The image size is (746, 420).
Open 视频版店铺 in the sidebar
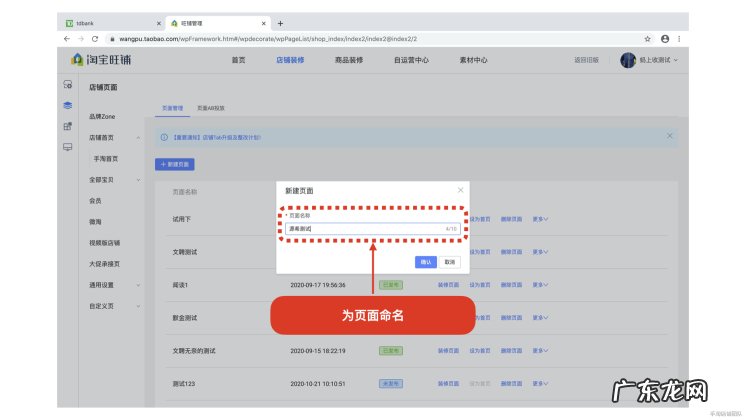(x=105, y=243)
